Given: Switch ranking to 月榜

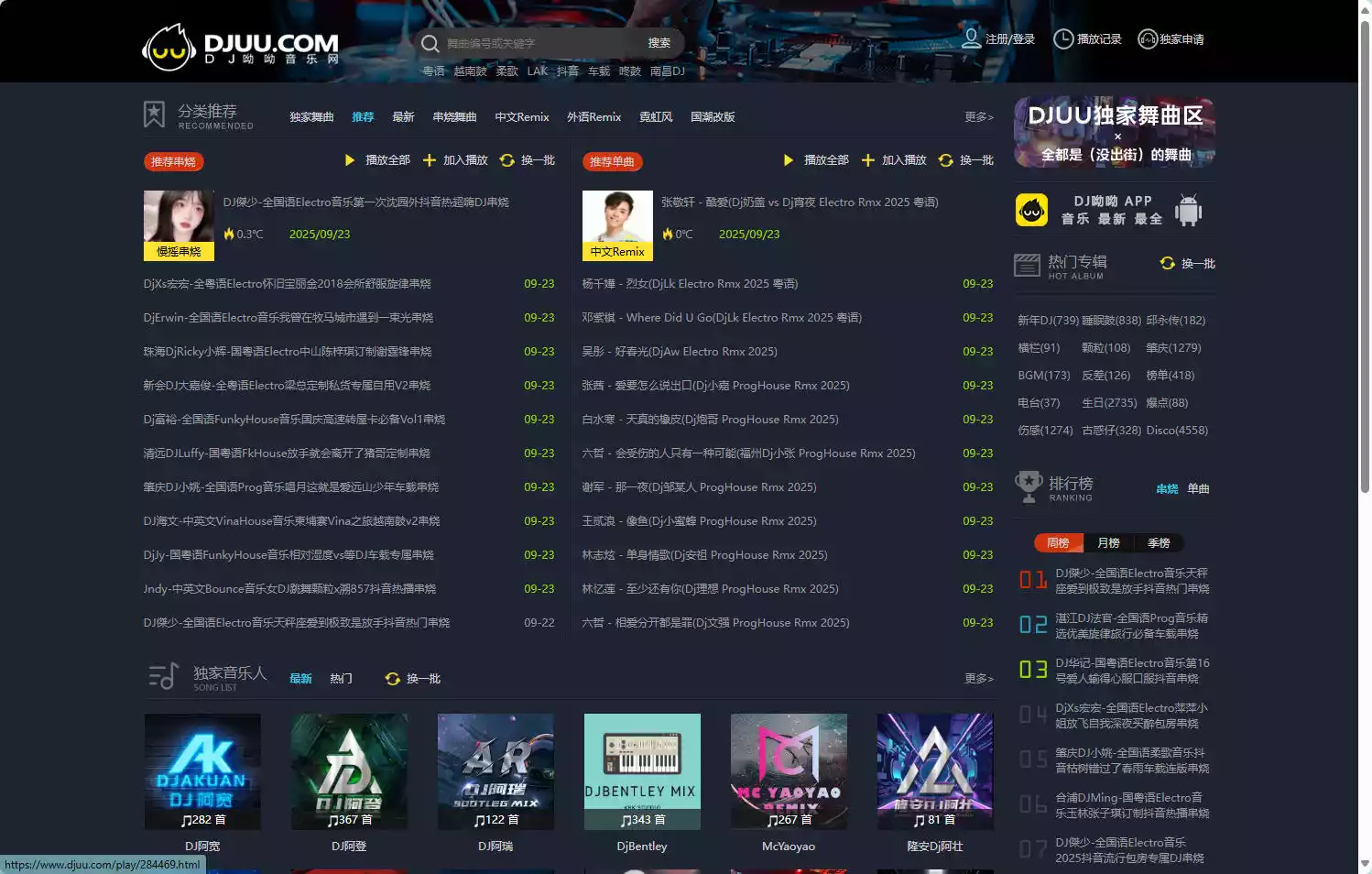Looking at the screenshot, I should (1108, 543).
